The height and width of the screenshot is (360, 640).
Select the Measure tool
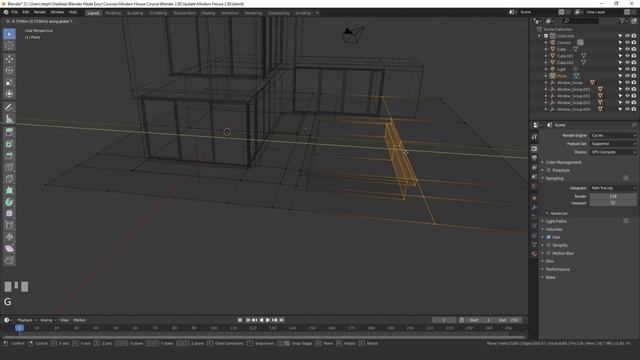pyautogui.click(x=9, y=119)
